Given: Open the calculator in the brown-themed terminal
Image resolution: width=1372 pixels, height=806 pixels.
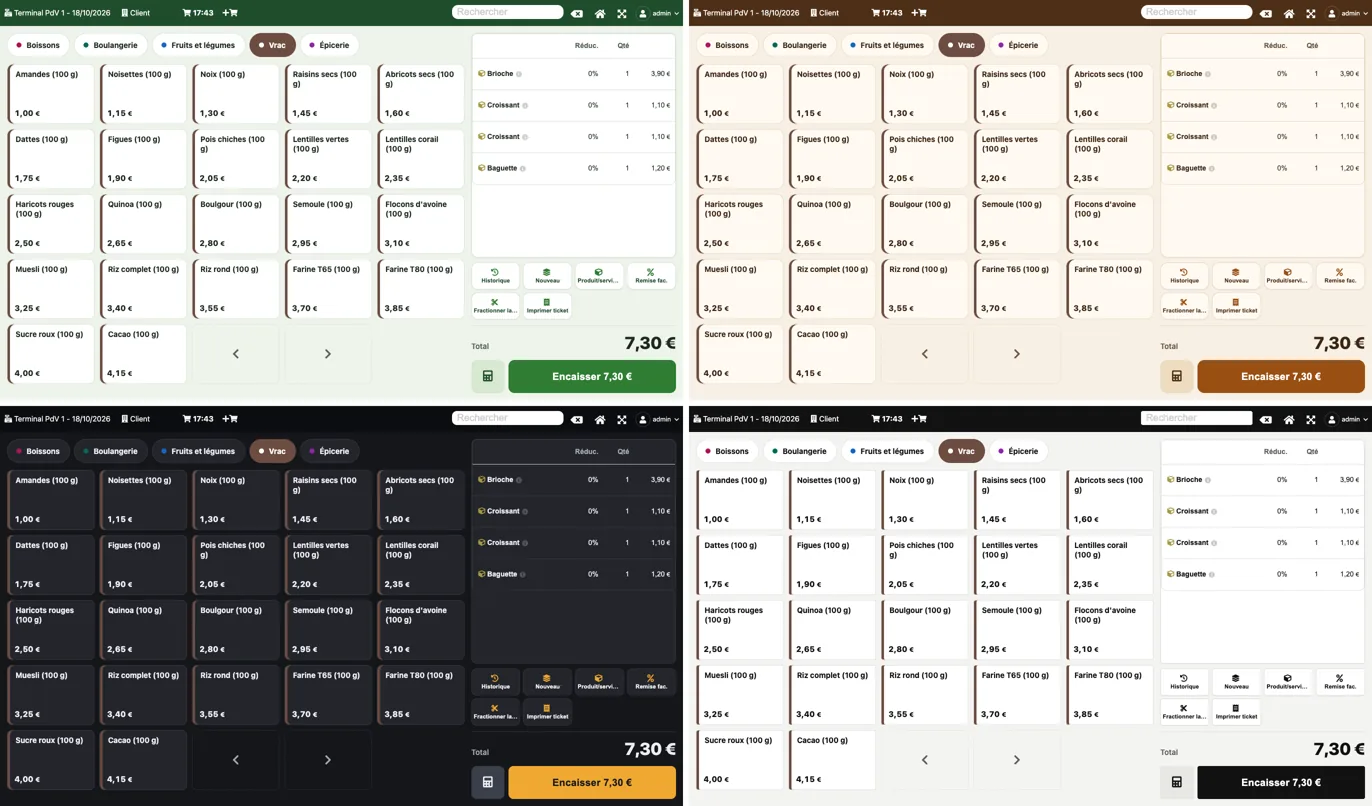Looking at the screenshot, I should (x=1177, y=377).
